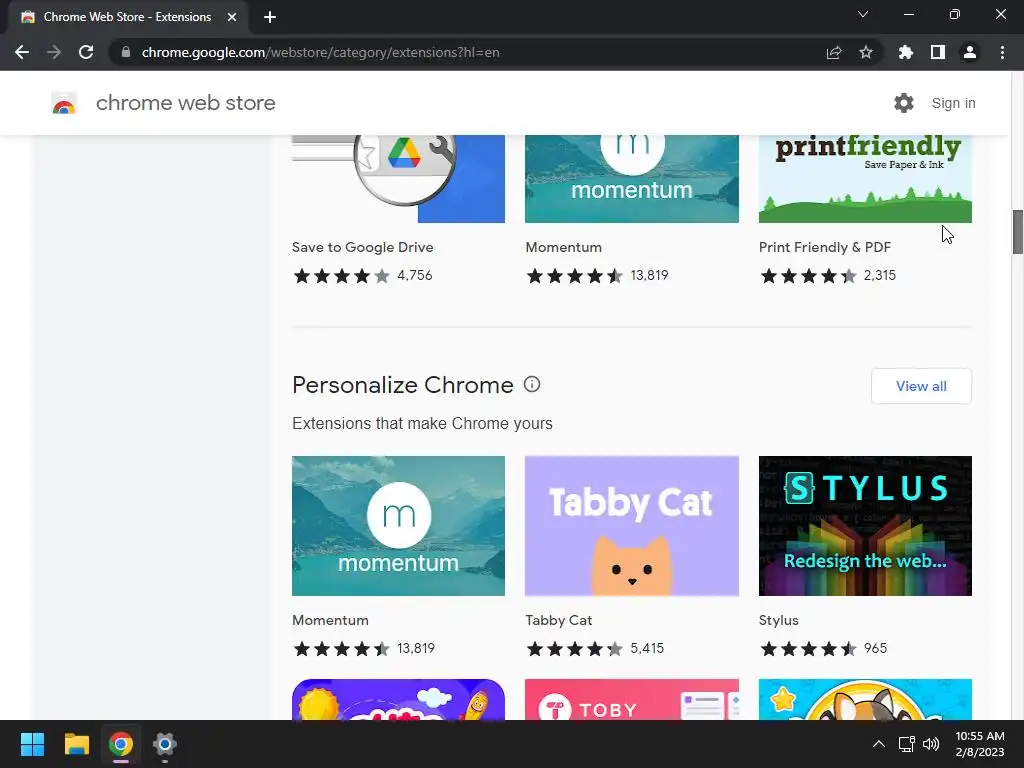Open network status in system tray

click(906, 744)
